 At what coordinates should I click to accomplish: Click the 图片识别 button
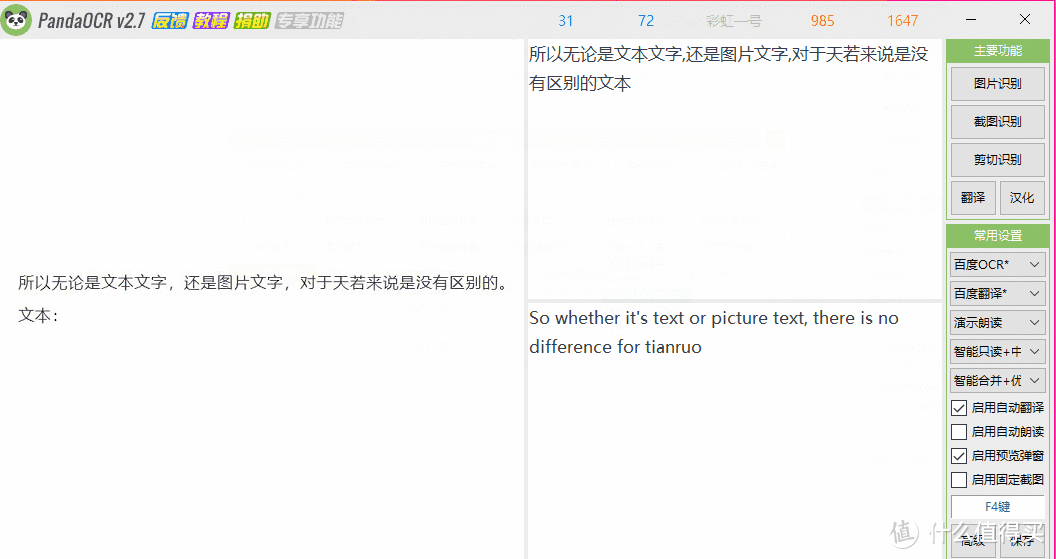pos(997,84)
